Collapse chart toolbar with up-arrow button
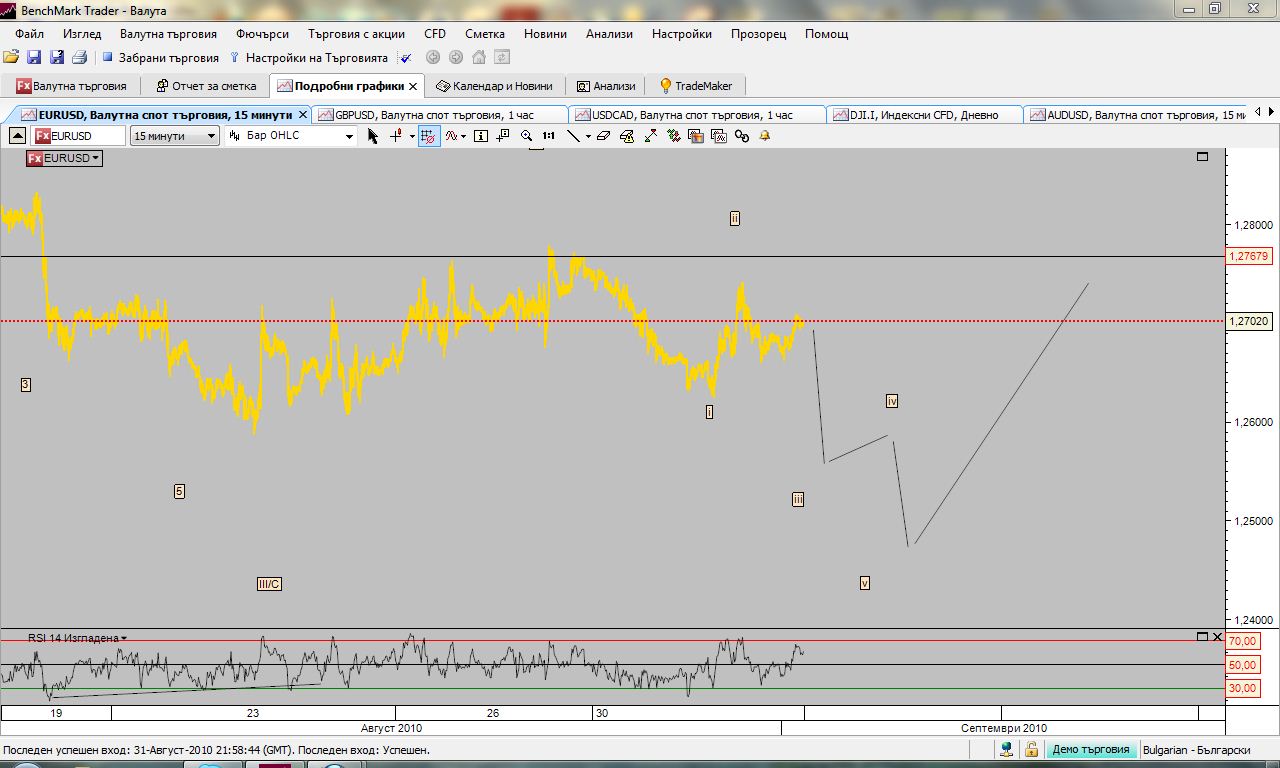The height and width of the screenshot is (768, 1280). point(18,136)
